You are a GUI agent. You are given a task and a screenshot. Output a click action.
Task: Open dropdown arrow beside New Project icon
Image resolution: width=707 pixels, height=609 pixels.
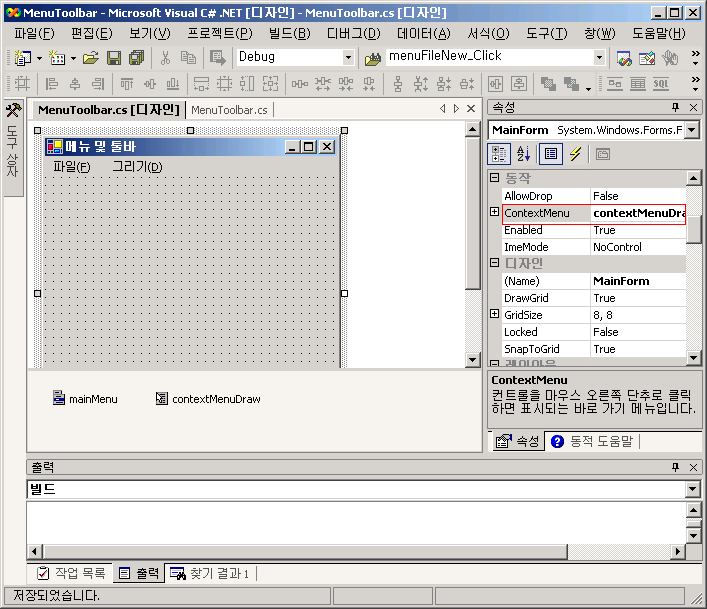(x=39, y=58)
